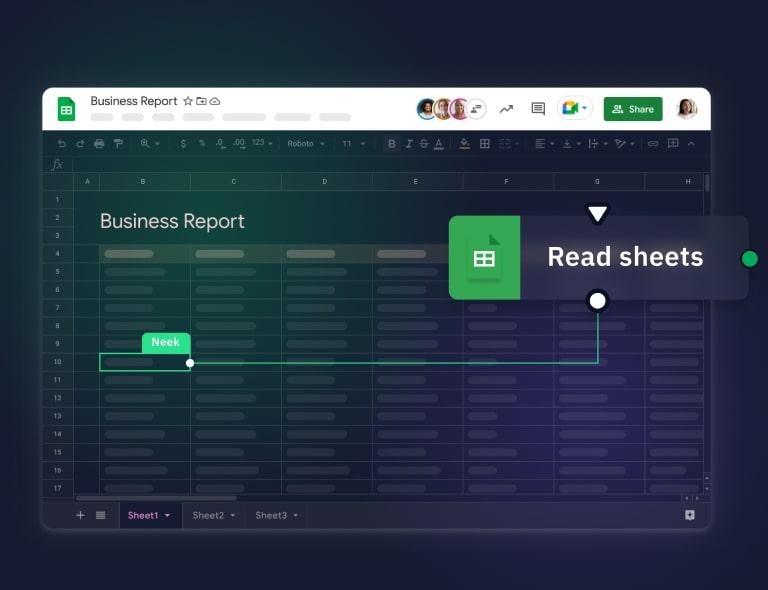Switch to the Sheet3 tab

pos(276,515)
